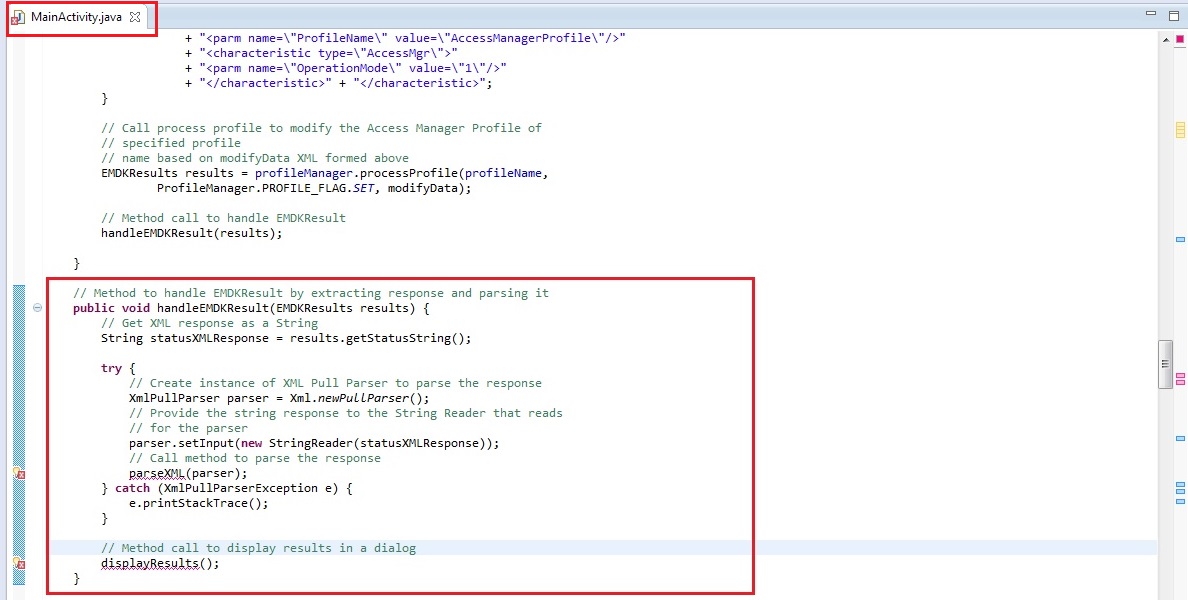Click the red error indicator atop overview ruler
This screenshot has width=1188, height=600.
click(x=1180, y=38)
